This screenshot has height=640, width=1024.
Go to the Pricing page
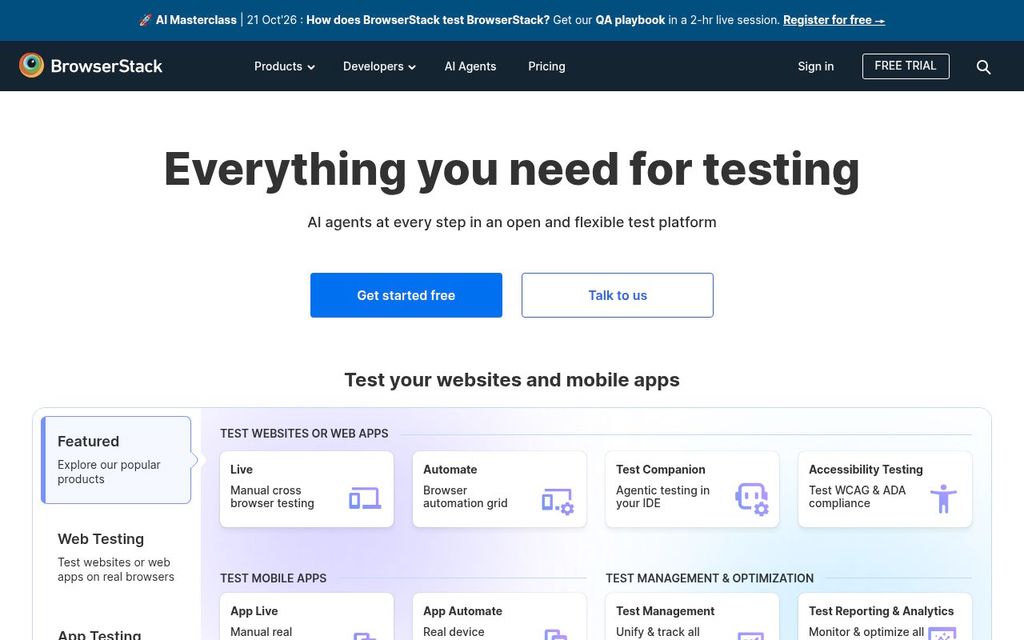547,67
